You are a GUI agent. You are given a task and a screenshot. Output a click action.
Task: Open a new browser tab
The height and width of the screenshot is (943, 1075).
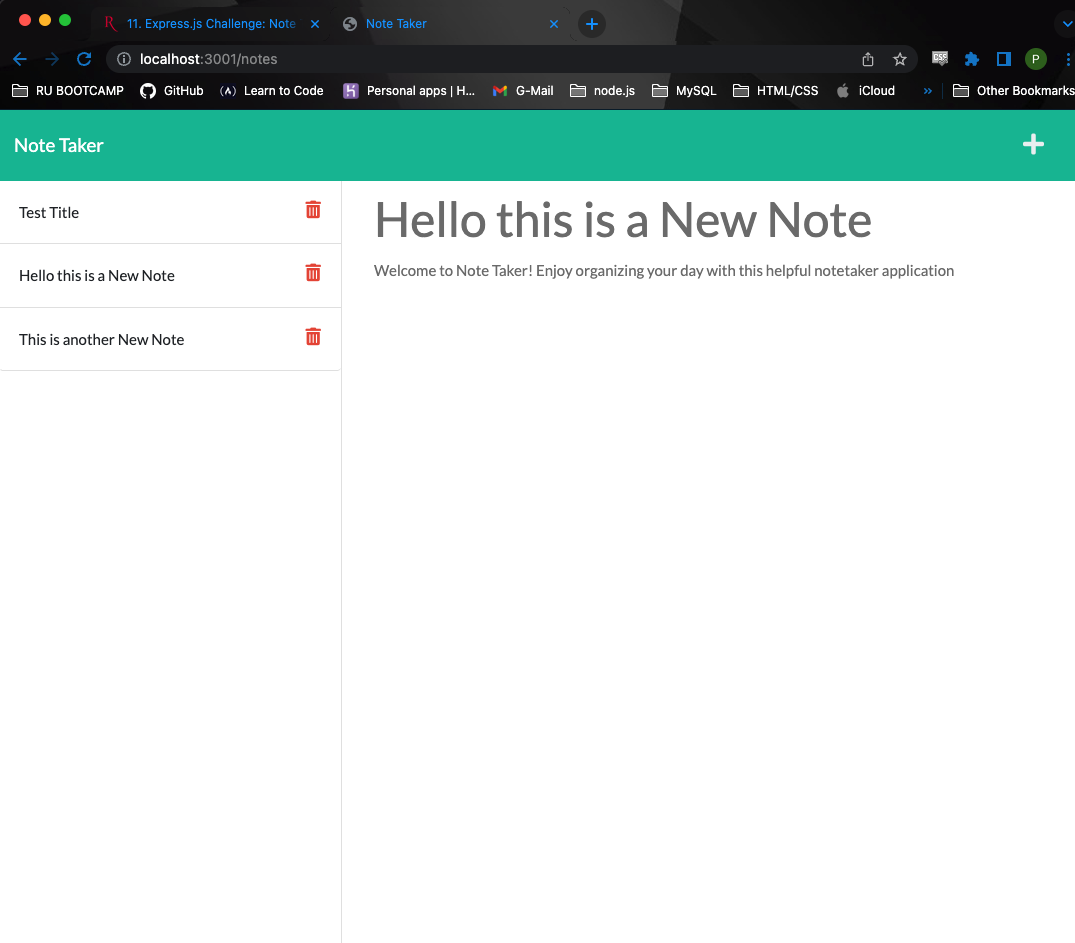[592, 24]
